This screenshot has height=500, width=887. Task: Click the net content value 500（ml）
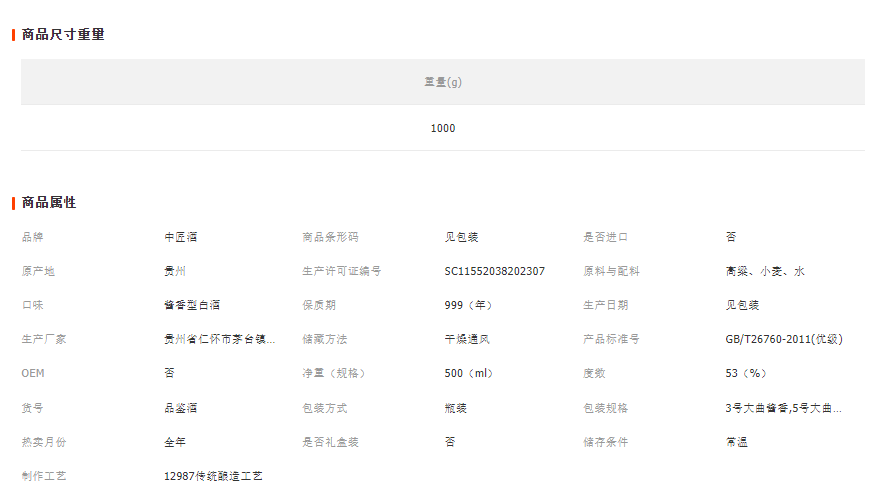tap(469, 373)
